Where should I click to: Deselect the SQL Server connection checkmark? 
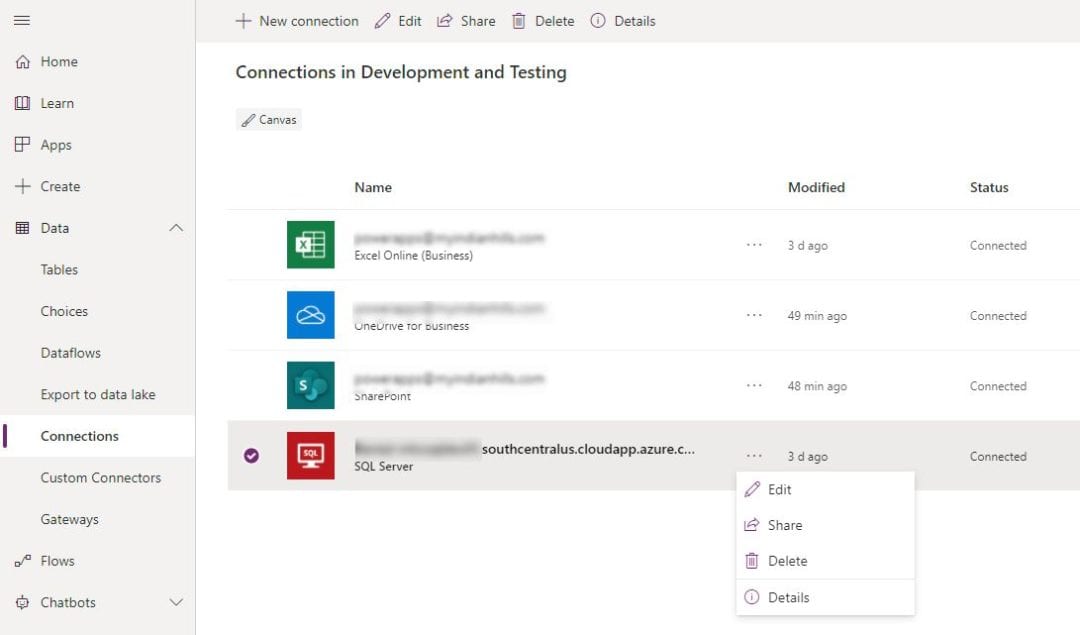(250, 456)
